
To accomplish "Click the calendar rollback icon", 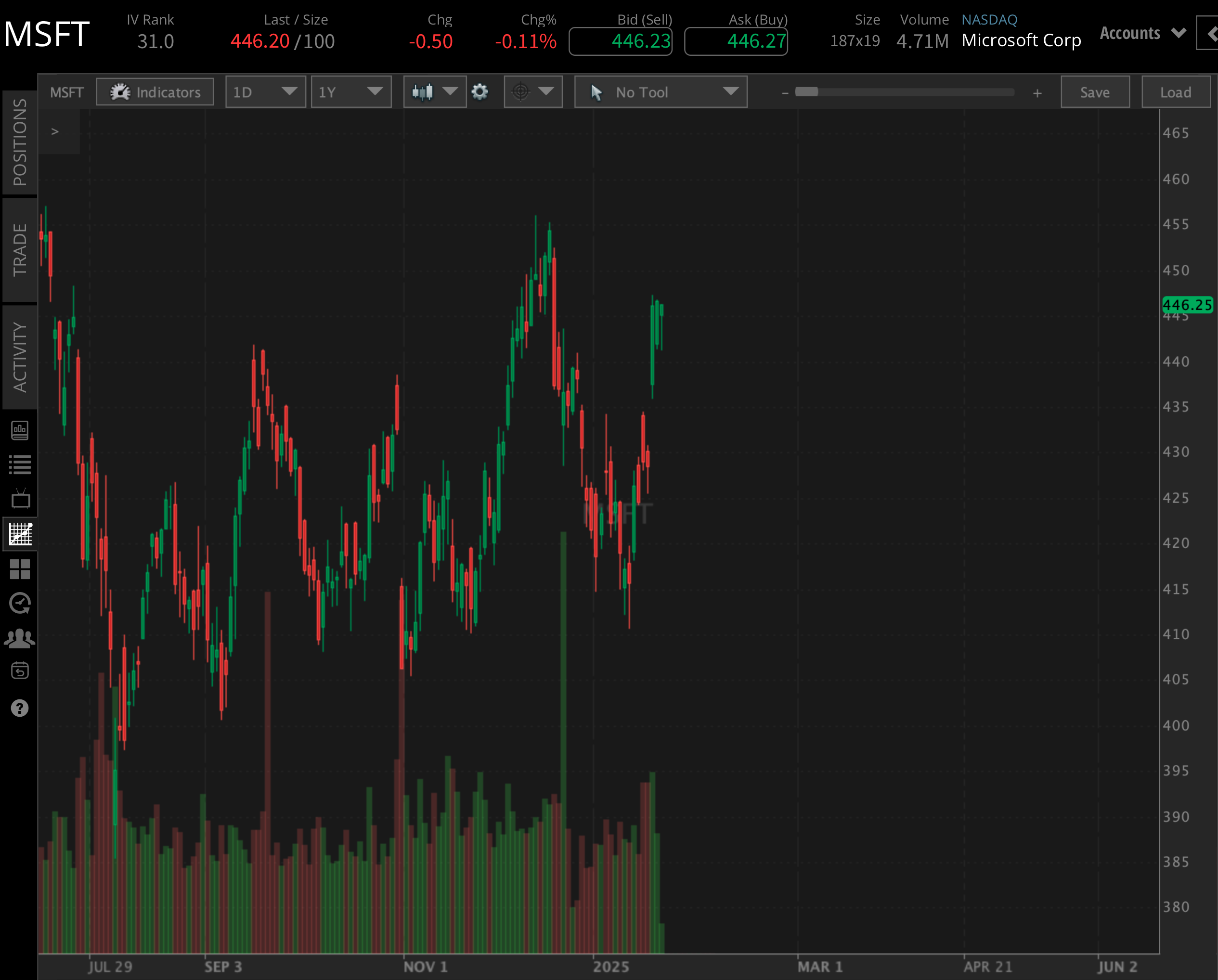I will coord(20,671).
